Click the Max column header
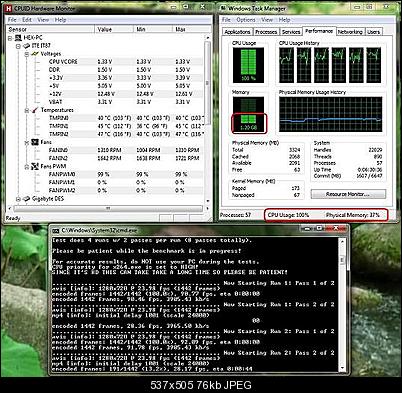The width and height of the screenshot is (402, 393). tap(192, 29)
